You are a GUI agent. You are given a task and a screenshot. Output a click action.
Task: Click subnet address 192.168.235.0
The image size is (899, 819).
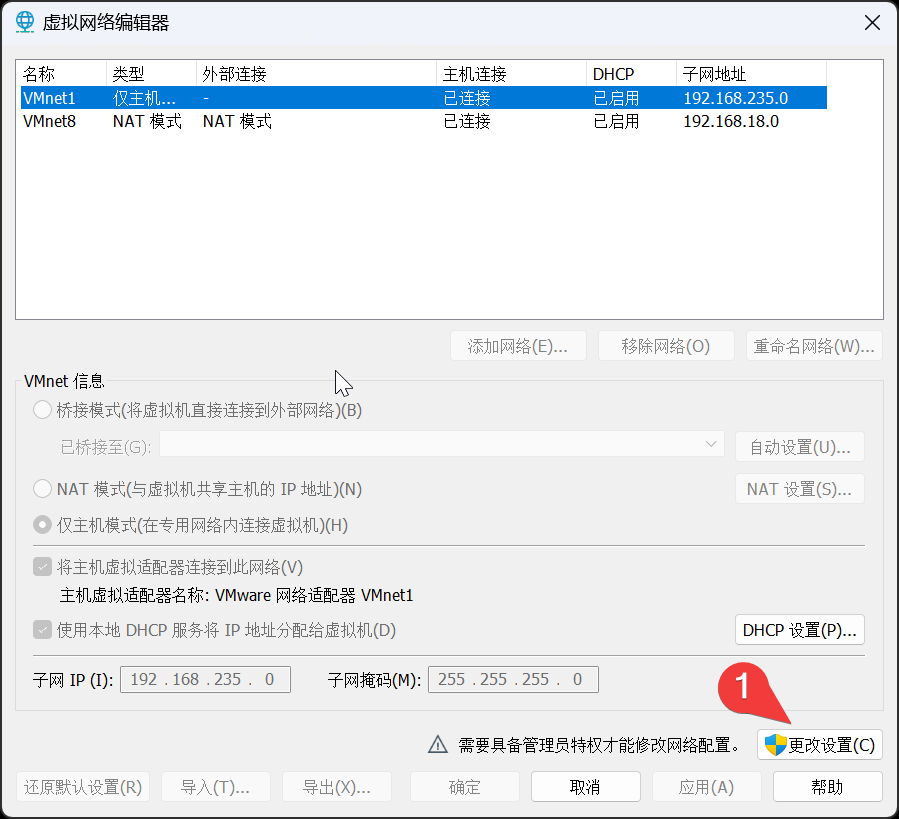pos(736,98)
